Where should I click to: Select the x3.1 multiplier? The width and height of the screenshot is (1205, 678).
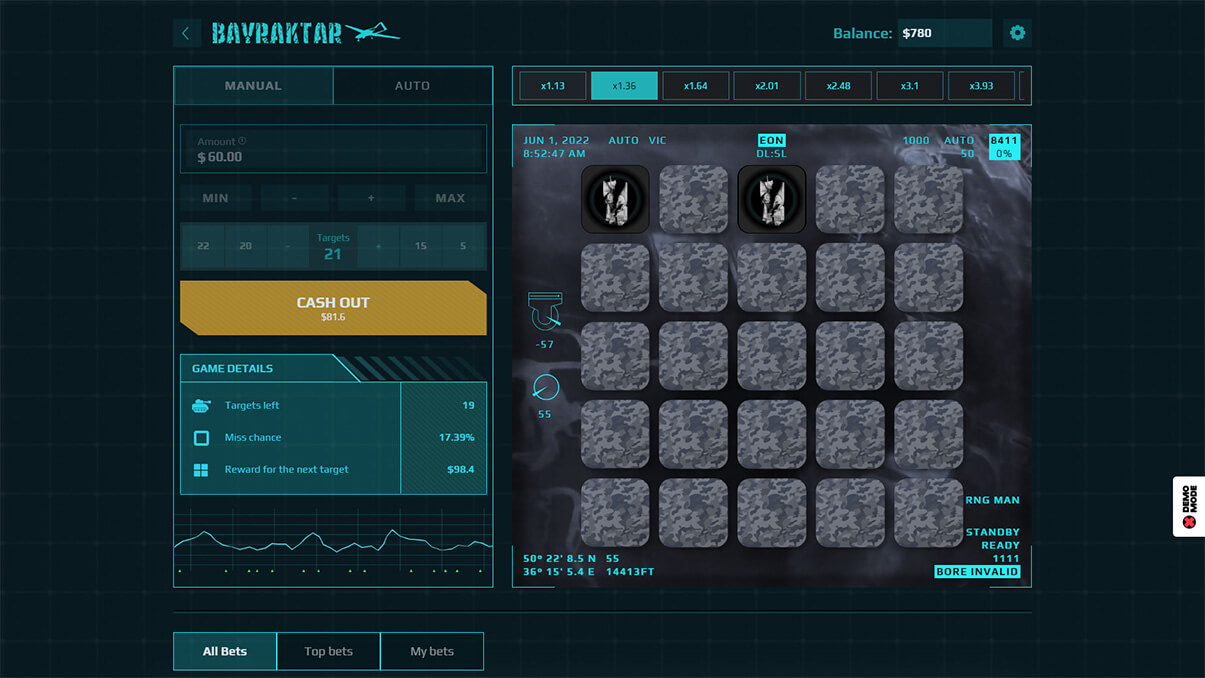909,86
